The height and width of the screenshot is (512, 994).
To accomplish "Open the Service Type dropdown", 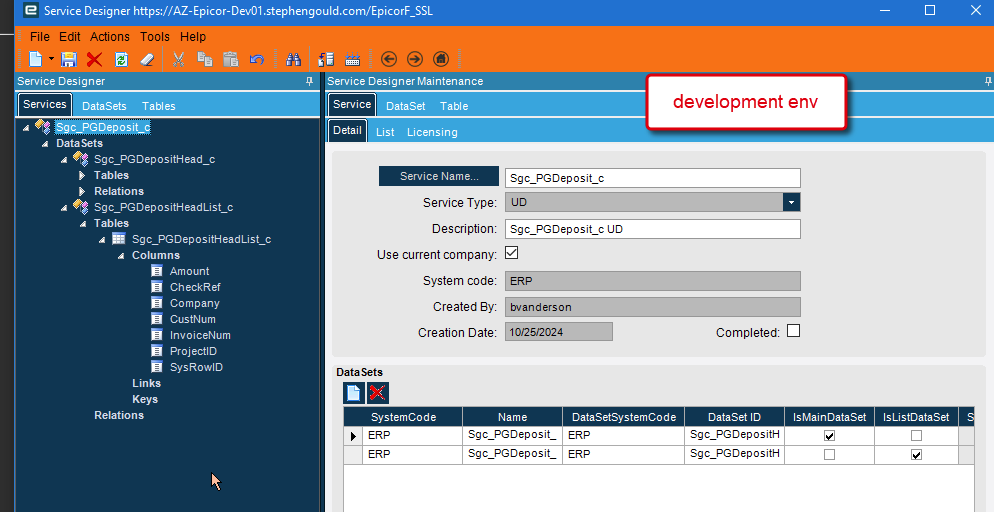I will 792,202.
